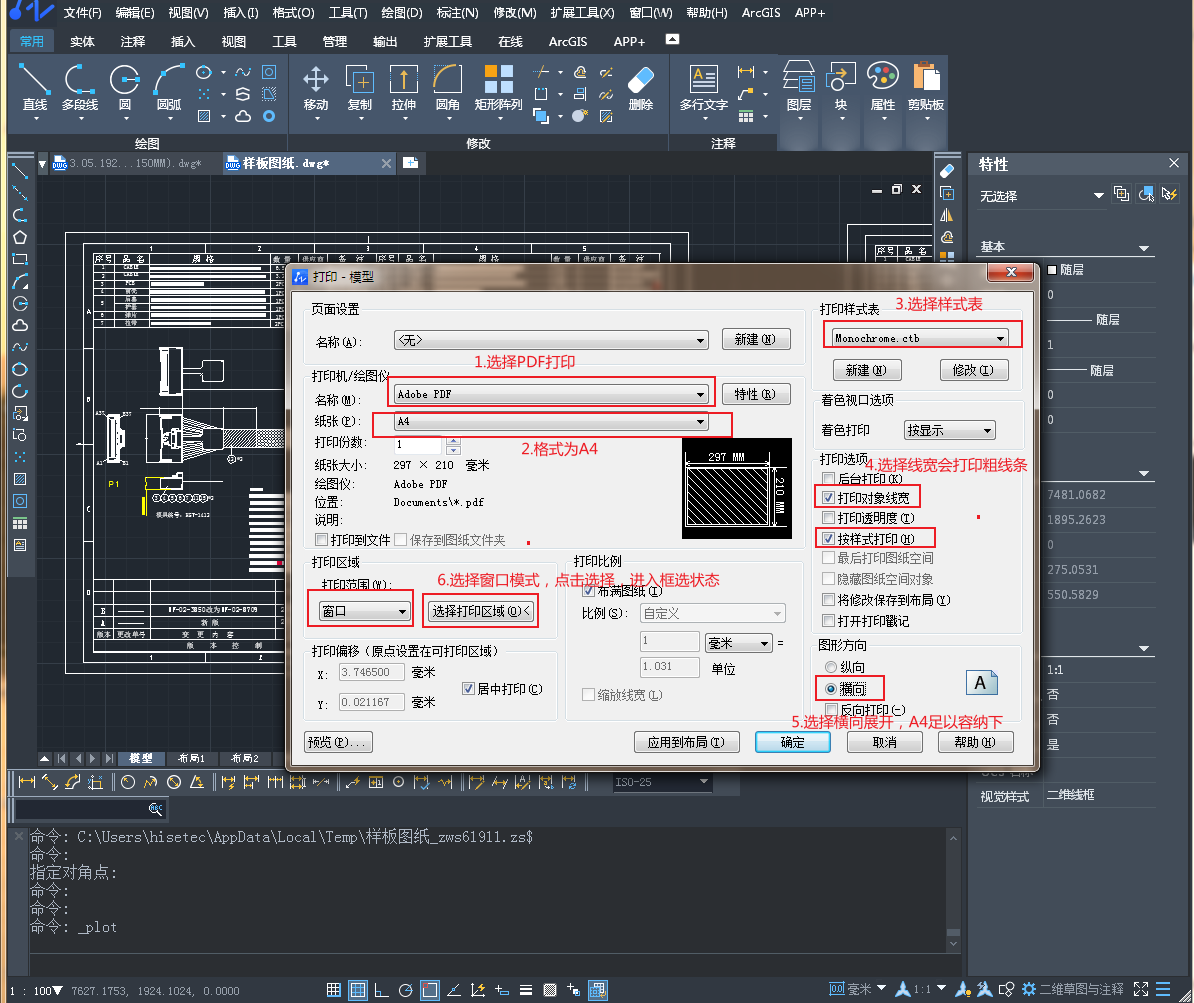The width and height of the screenshot is (1194, 1003).
Task: Open the 文件(F) menu
Action: point(82,13)
